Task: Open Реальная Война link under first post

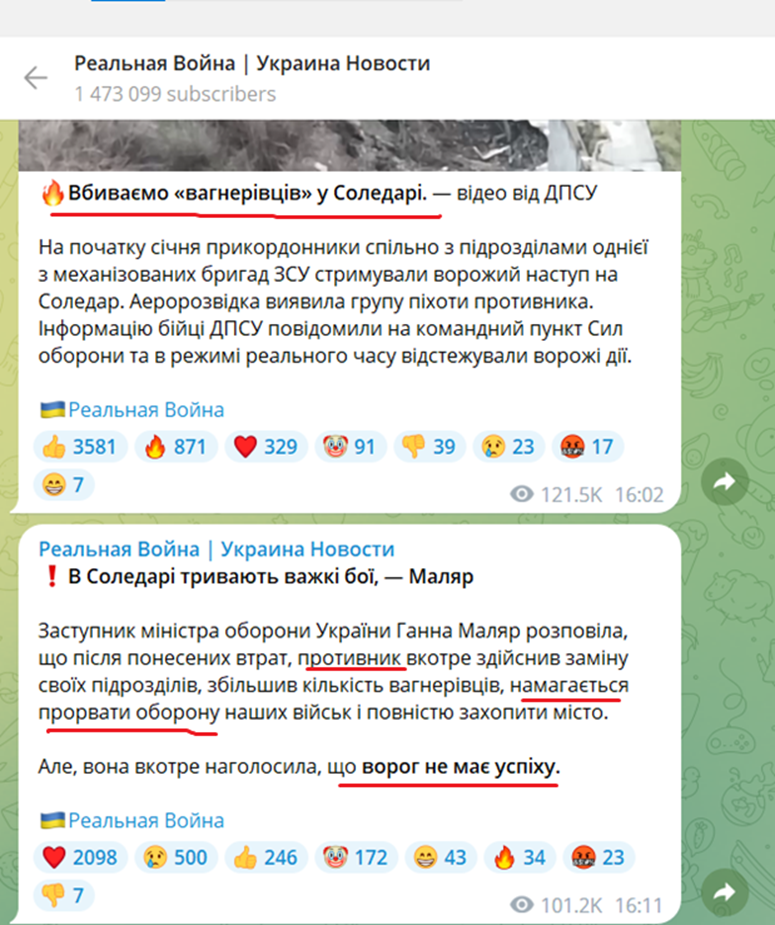Action: tap(146, 409)
